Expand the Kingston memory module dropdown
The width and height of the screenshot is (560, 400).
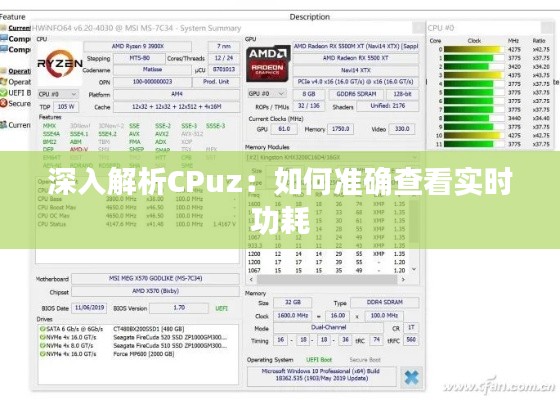click(x=331, y=157)
